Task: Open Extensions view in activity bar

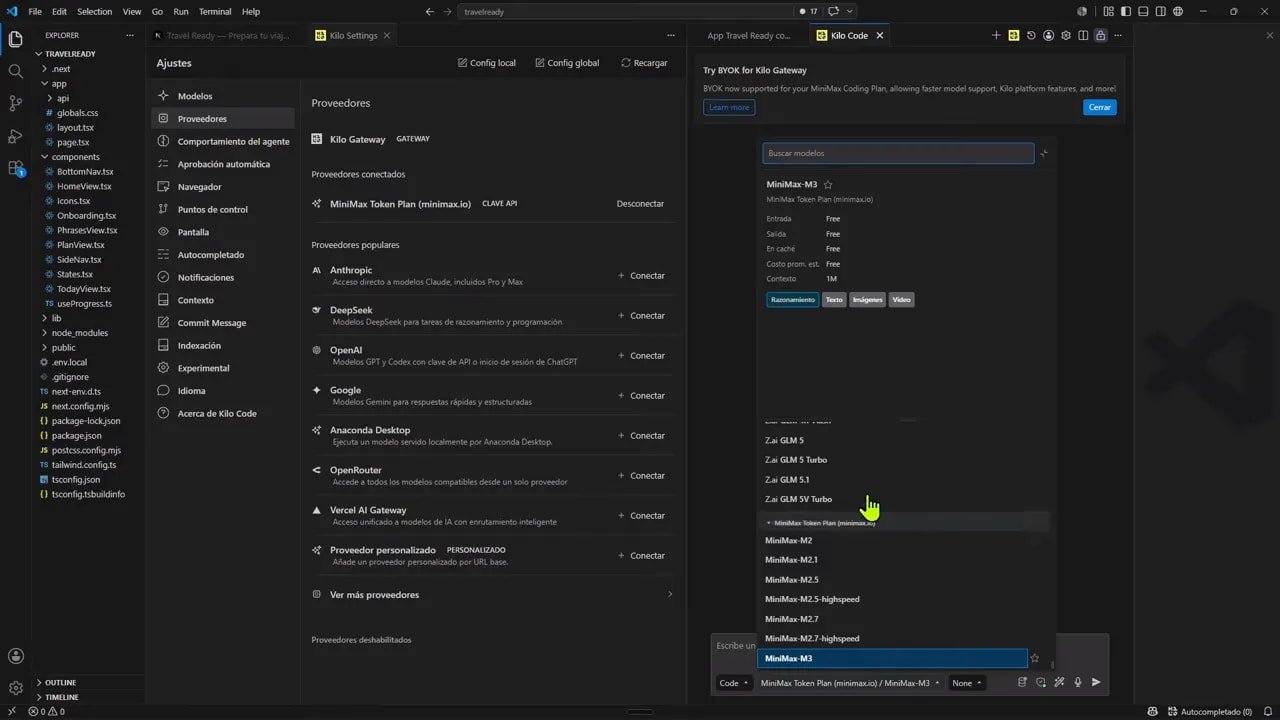Action: point(15,168)
